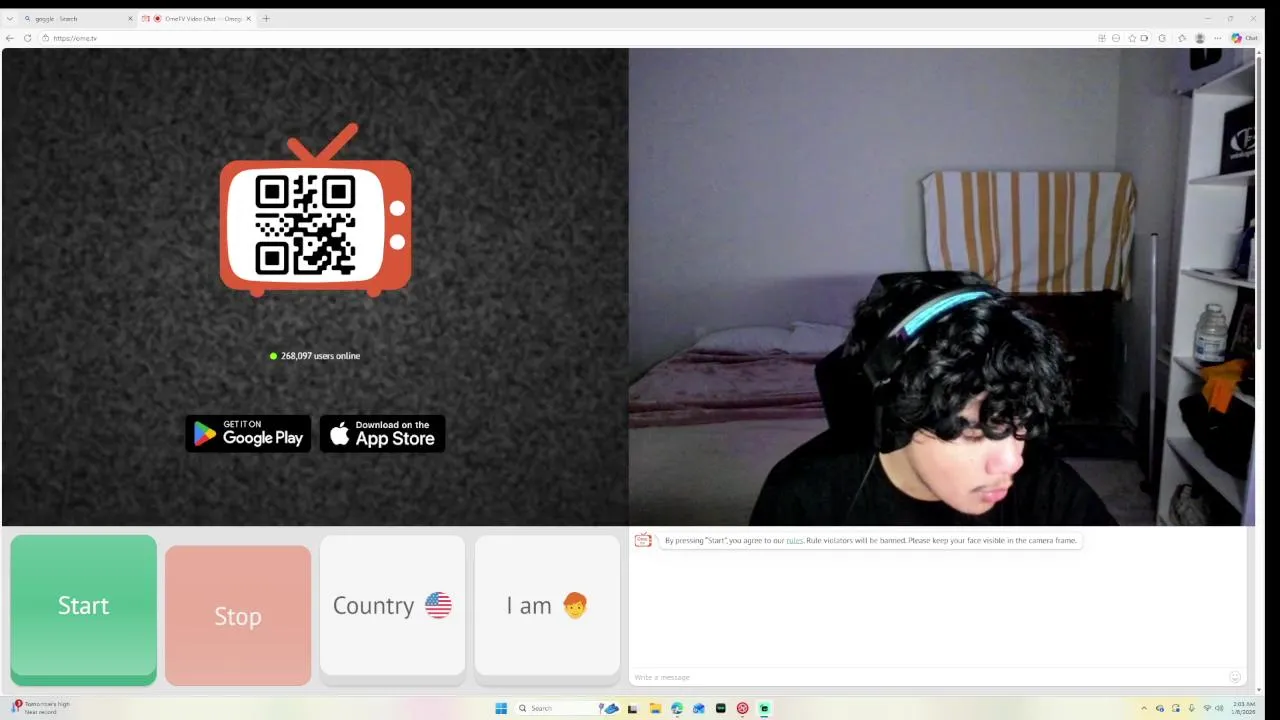Image resolution: width=1280 pixels, height=720 pixels.
Task: Click the OmeTV QR code logo
Action: click(315, 211)
